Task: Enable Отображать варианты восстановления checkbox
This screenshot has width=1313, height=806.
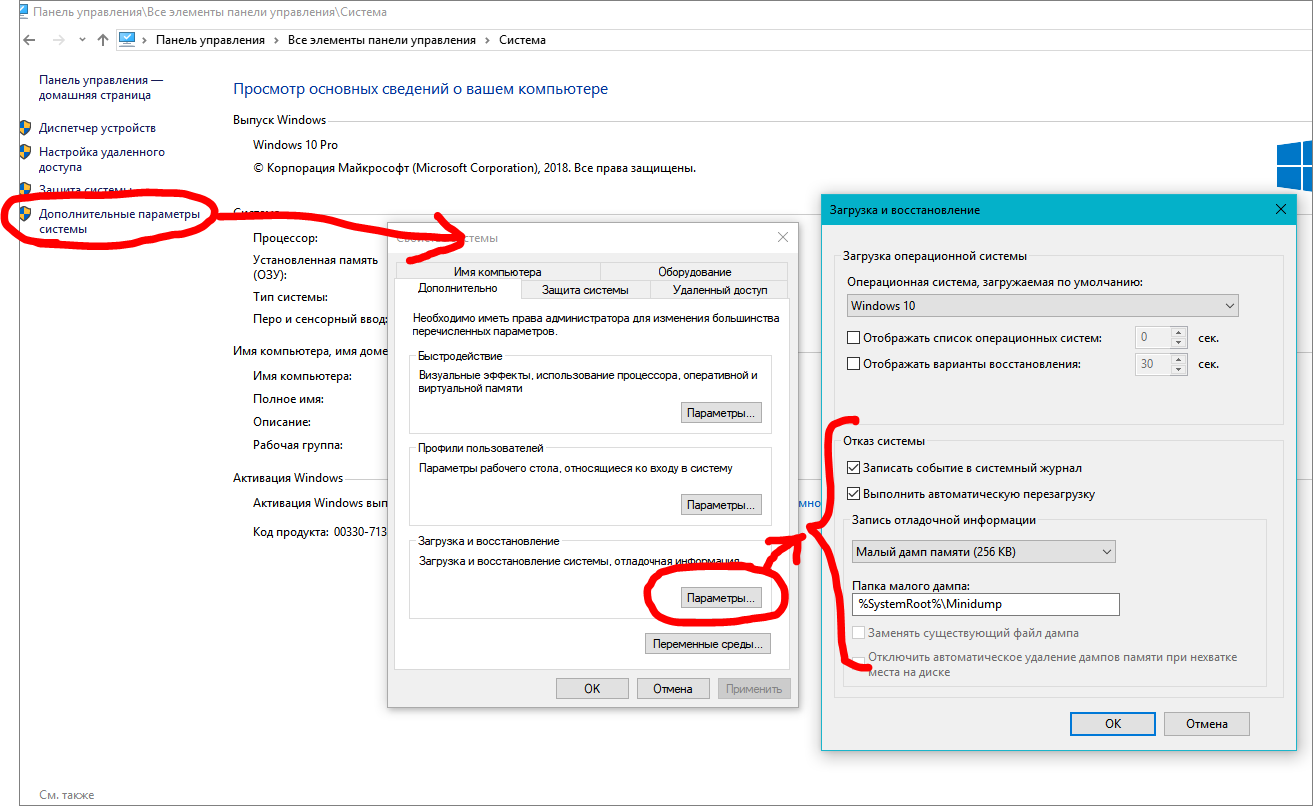Action: pyautogui.click(x=853, y=364)
